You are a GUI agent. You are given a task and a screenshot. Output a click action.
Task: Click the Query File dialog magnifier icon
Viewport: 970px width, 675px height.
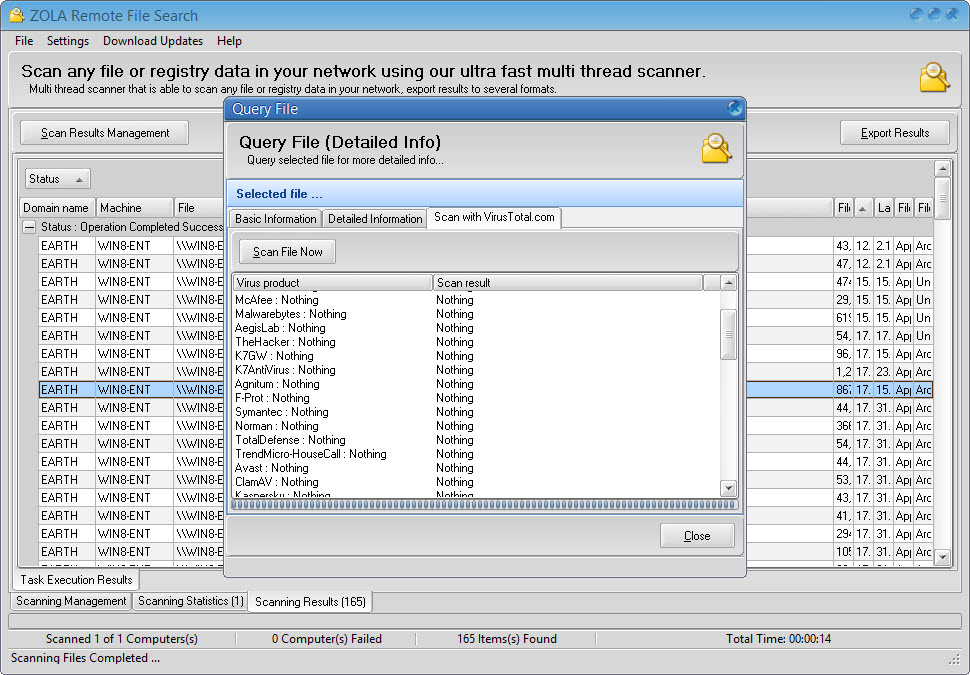(x=716, y=148)
